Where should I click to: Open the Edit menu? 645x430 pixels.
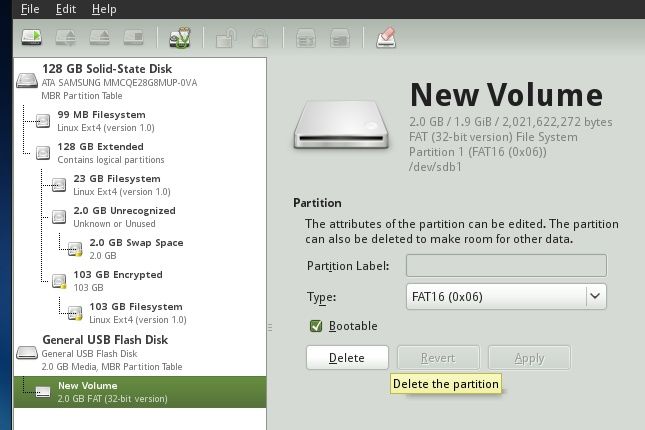pyautogui.click(x=66, y=9)
